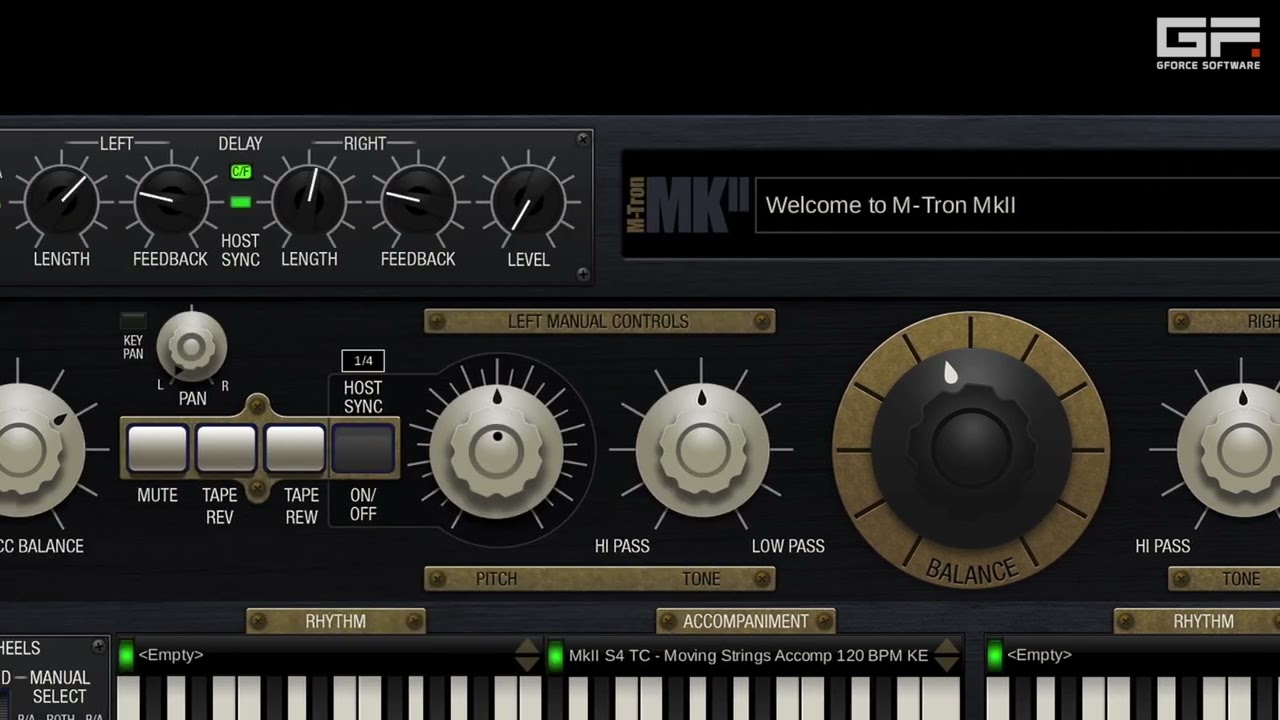Screen dimensions: 1280x720
Task: Click the left Pitch plate label
Action: click(x=496, y=578)
